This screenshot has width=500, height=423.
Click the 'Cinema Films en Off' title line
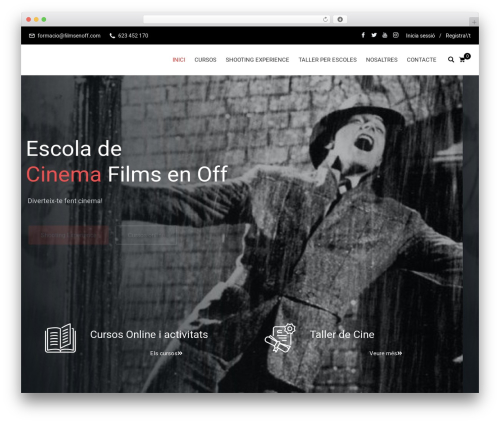pyautogui.click(x=127, y=174)
